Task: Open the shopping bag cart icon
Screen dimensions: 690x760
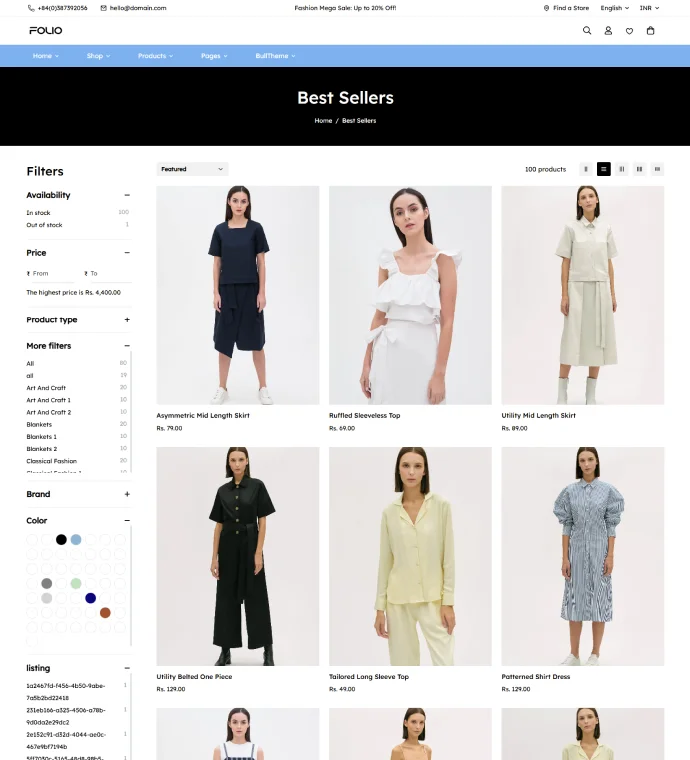Action: tap(651, 31)
